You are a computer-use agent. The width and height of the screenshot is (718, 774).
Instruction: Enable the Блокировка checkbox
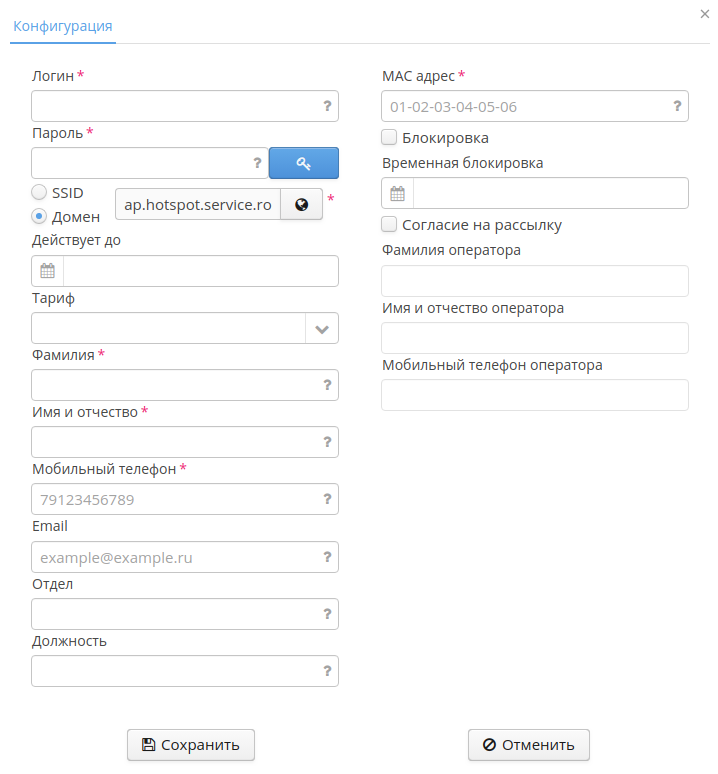[x=390, y=138]
